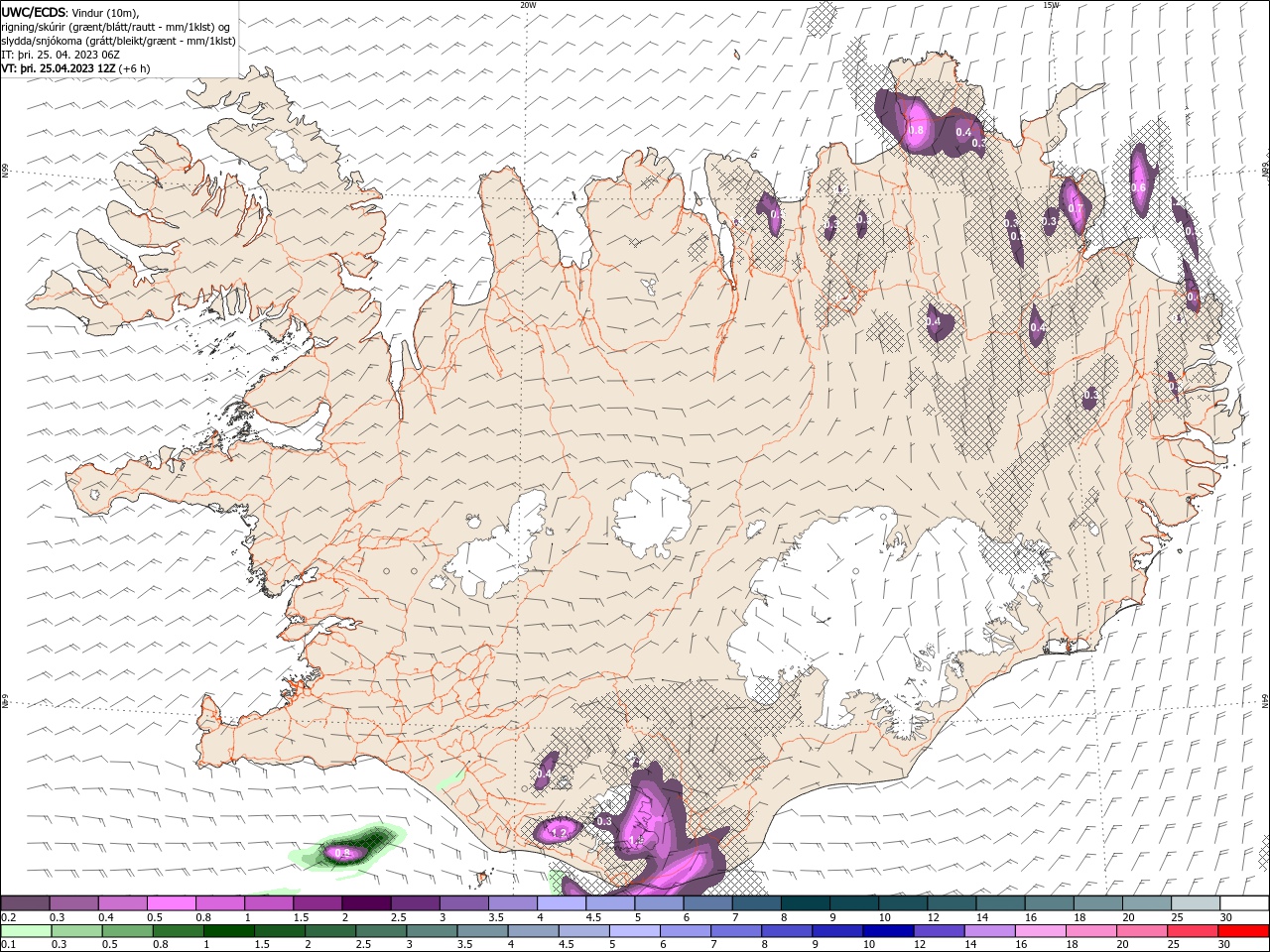Select the dark teal 9 snow scale swatch
Image resolution: width=1270 pixels, height=952 pixels.
(854, 903)
